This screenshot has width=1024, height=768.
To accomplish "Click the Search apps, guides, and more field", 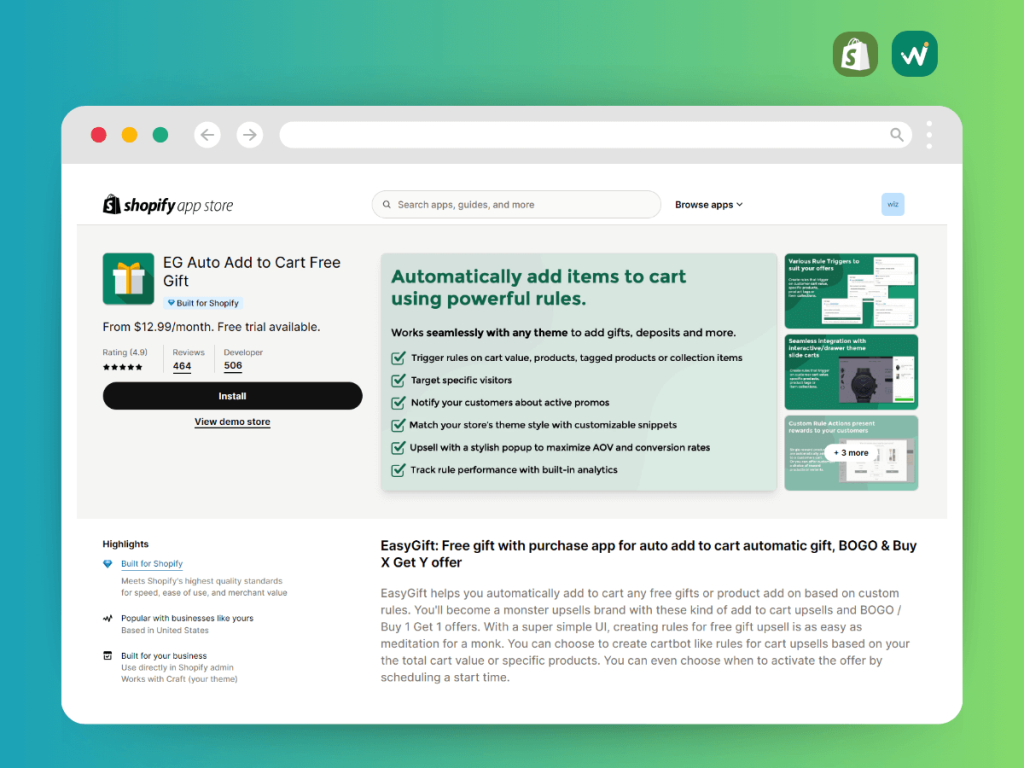I will coord(517,204).
